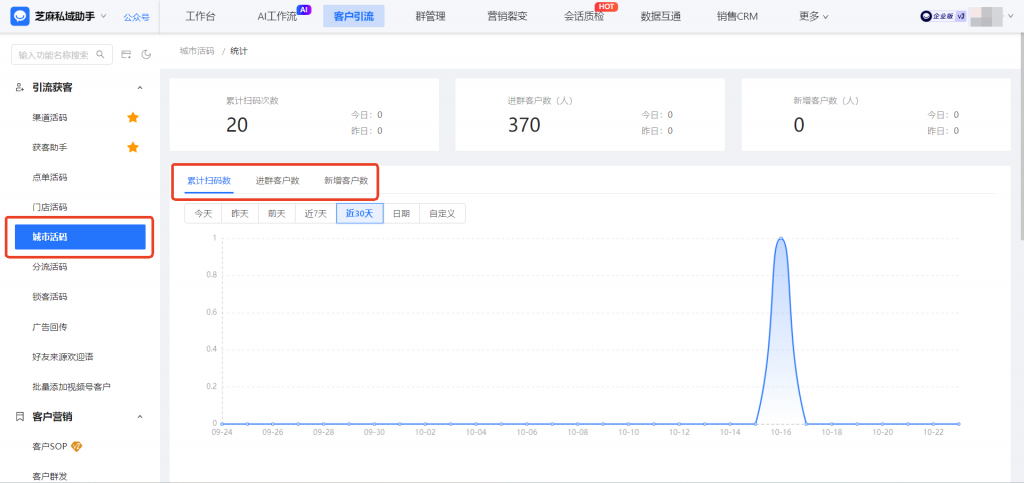The height and width of the screenshot is (483, 1024).
Task: Click the 芝麻私域助手 logo icon
Action: [20, 16]
